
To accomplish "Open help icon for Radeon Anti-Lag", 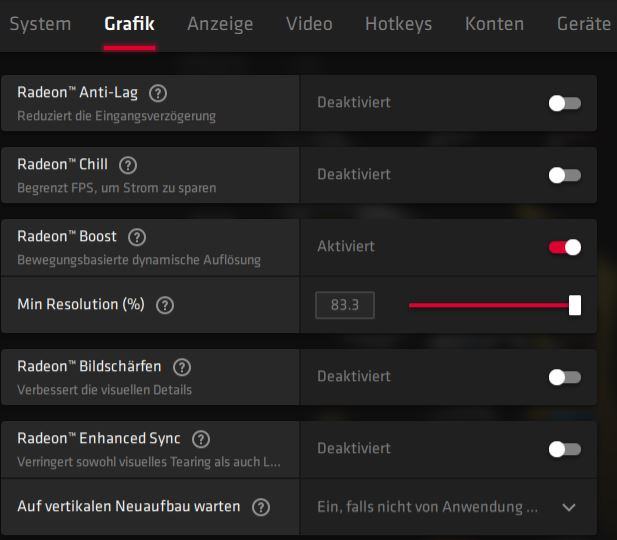I will 158,93.
